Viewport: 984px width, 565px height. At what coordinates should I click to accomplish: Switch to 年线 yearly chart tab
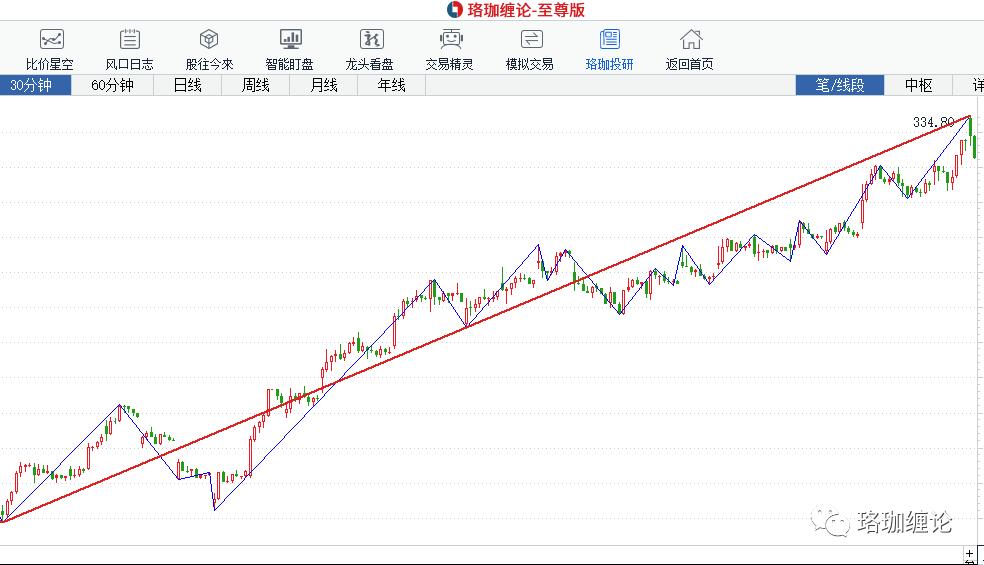[x=392, y=86]
